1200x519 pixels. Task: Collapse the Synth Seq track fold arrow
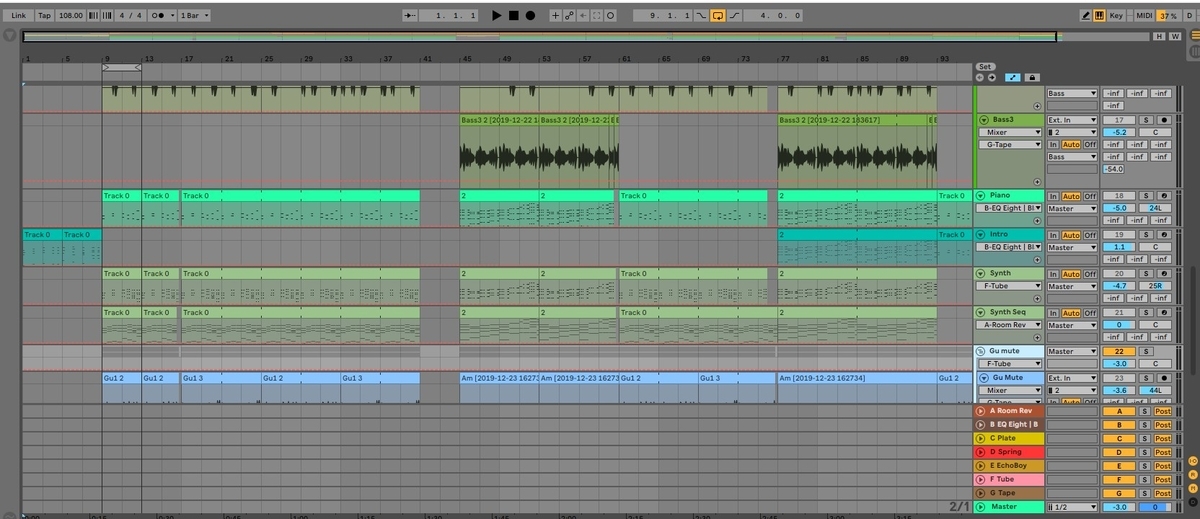980,313
